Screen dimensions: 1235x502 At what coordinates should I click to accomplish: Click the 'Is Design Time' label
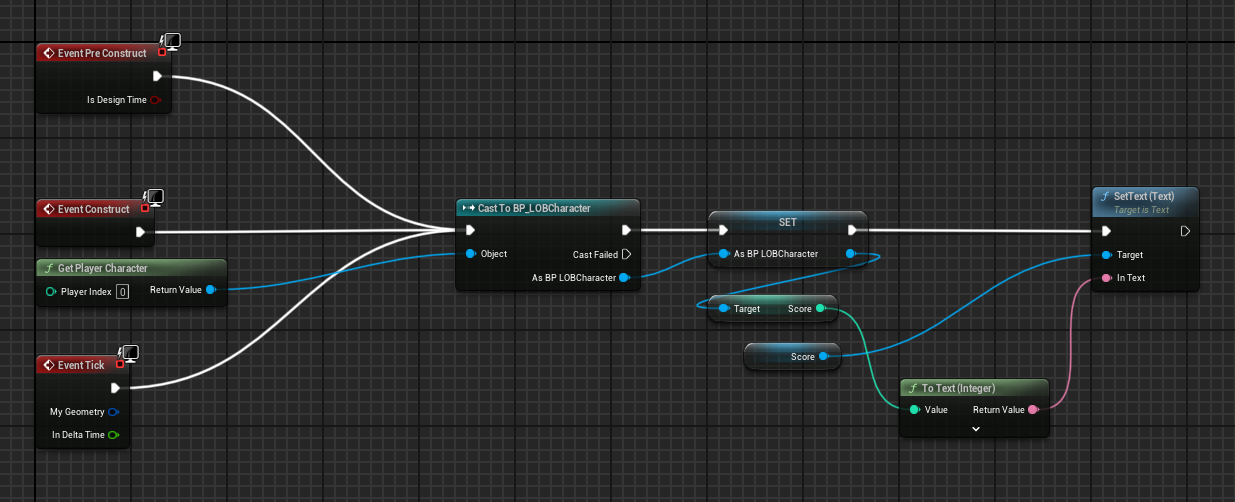(x=117, y=100)
